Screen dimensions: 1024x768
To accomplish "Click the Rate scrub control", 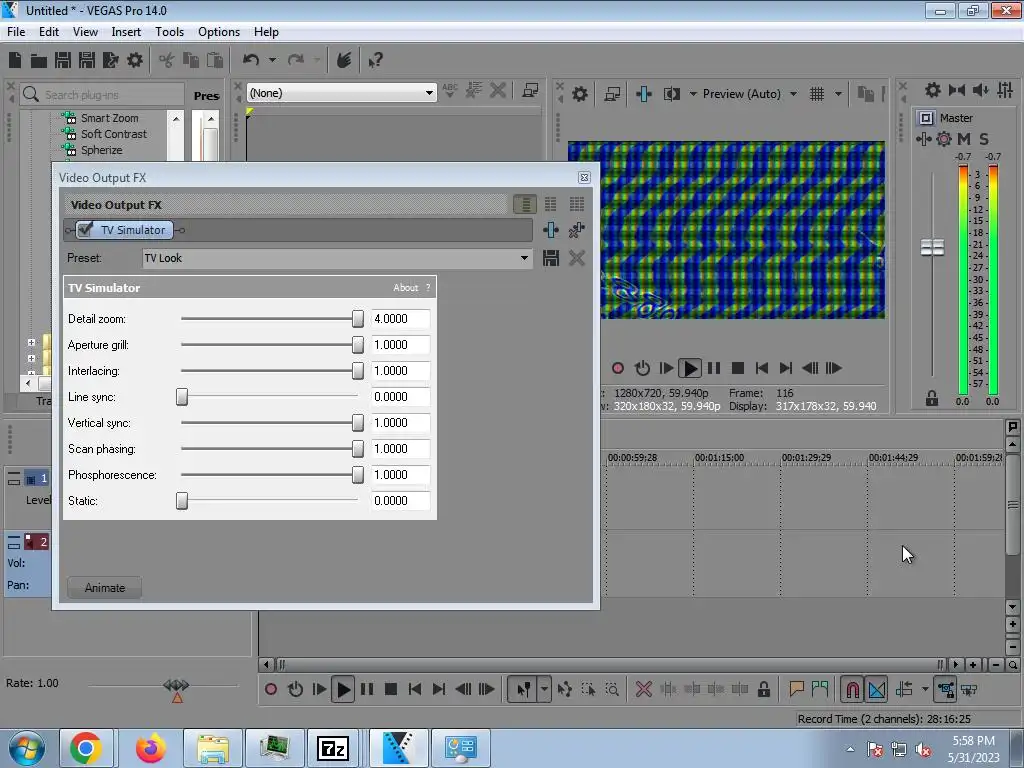I will click(176, 686).
